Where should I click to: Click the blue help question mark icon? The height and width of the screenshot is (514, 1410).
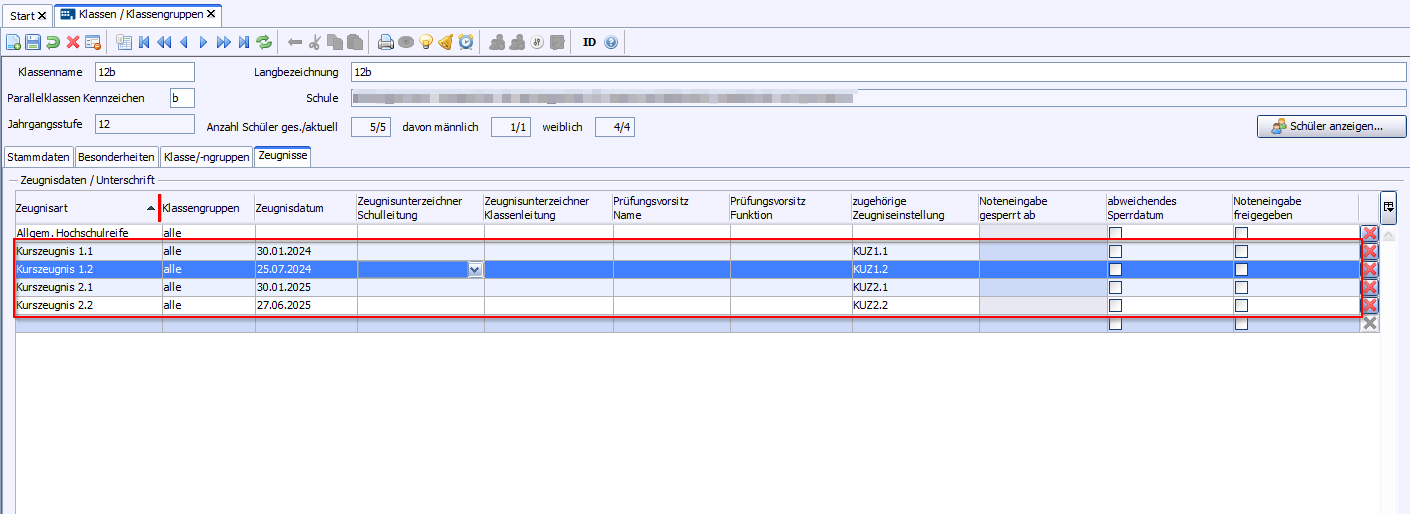coord(611,42)
